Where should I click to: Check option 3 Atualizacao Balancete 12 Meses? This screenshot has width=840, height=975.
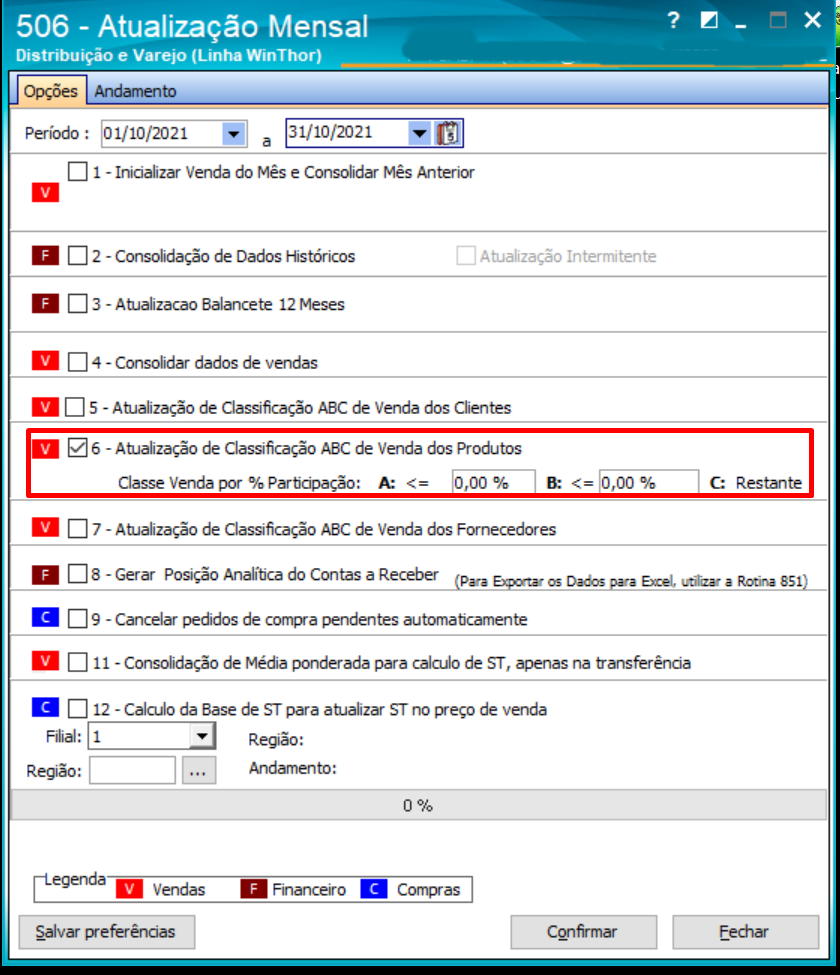[78, 303]
